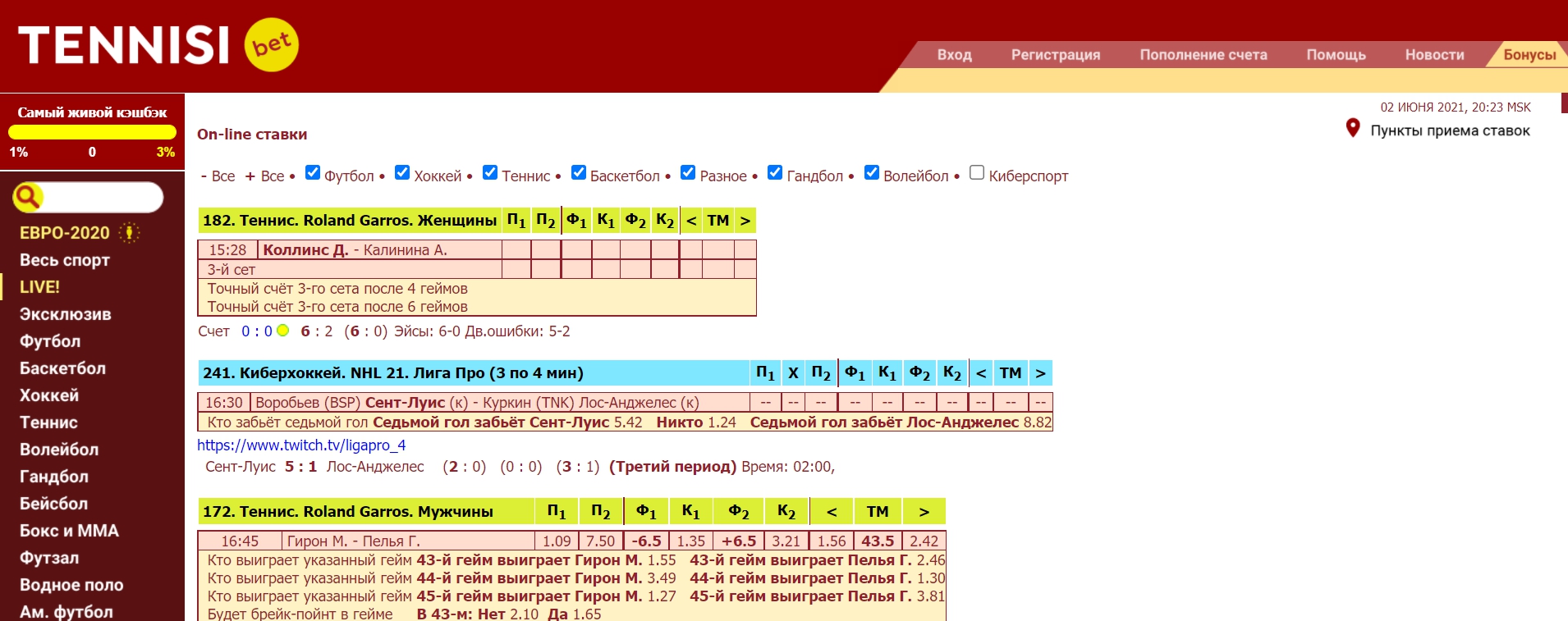Click the TENNISI bet logo
Image resolution: width=1568 pixels, height=621 pixels.
(x=158, y=45)
